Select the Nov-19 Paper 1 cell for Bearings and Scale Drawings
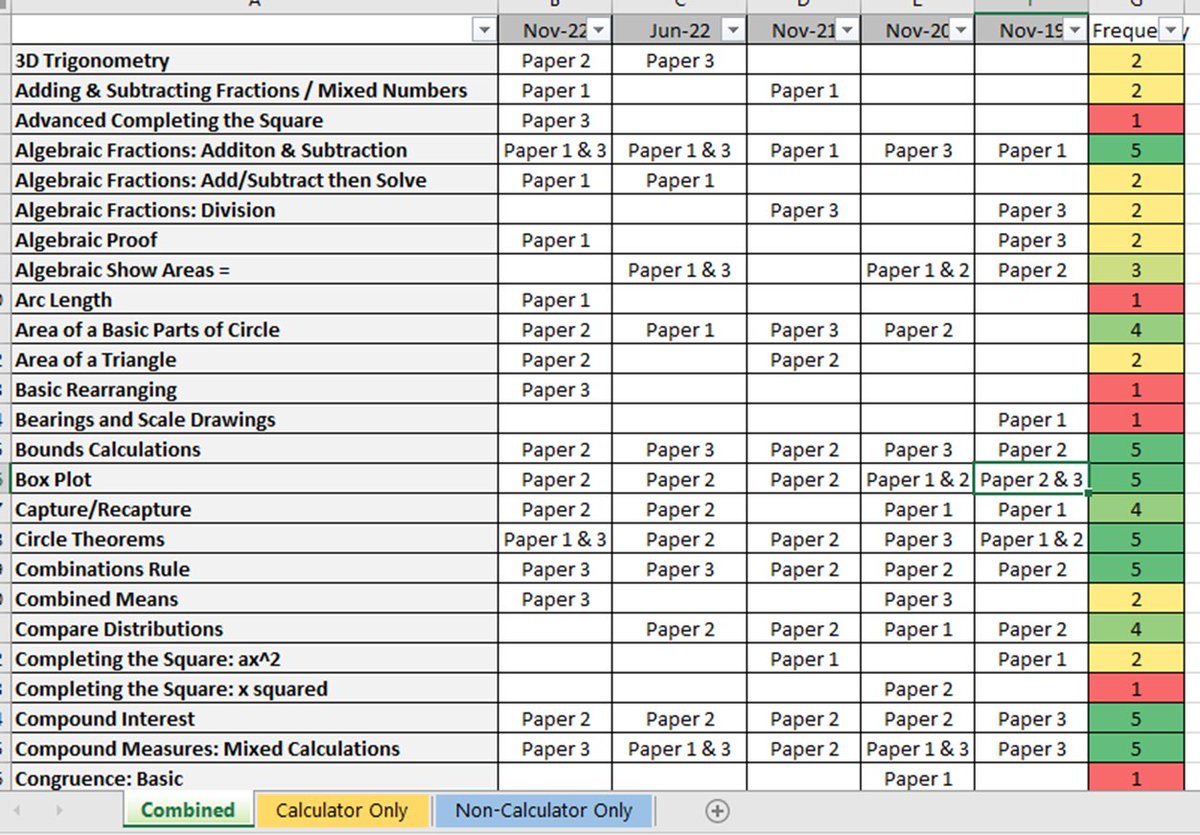The image size is (1200, 835). [1032, 420]
